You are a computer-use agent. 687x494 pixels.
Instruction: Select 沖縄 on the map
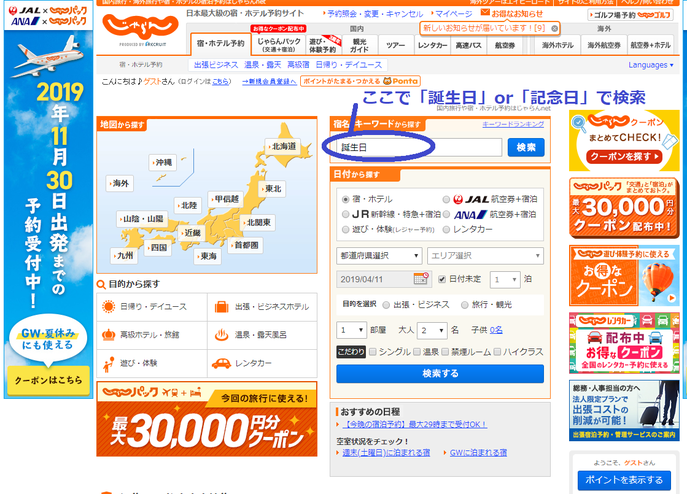point(163,162)
